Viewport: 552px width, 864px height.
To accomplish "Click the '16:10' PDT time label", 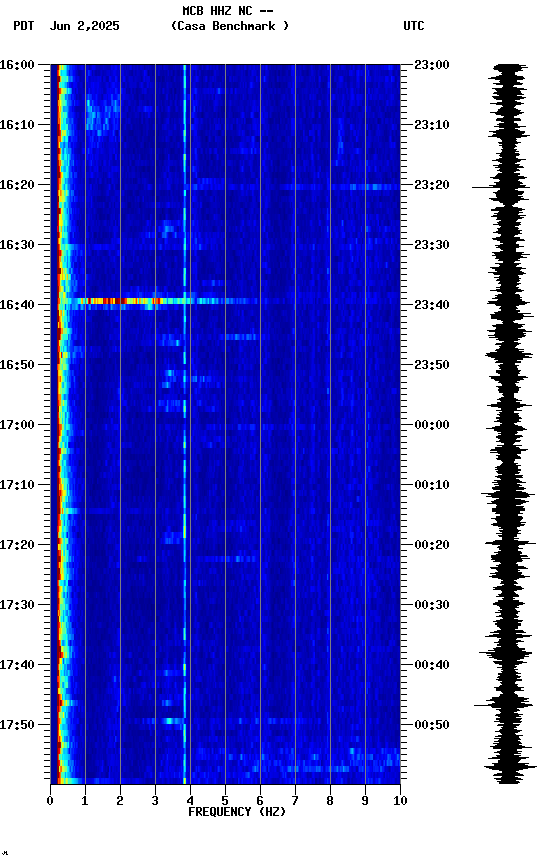I will [17, 125].
